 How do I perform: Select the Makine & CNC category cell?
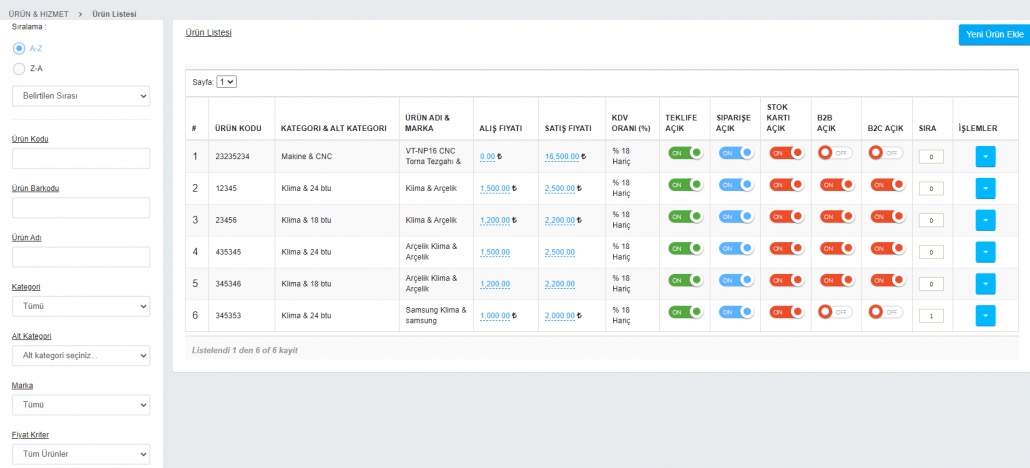pos(337,156)
